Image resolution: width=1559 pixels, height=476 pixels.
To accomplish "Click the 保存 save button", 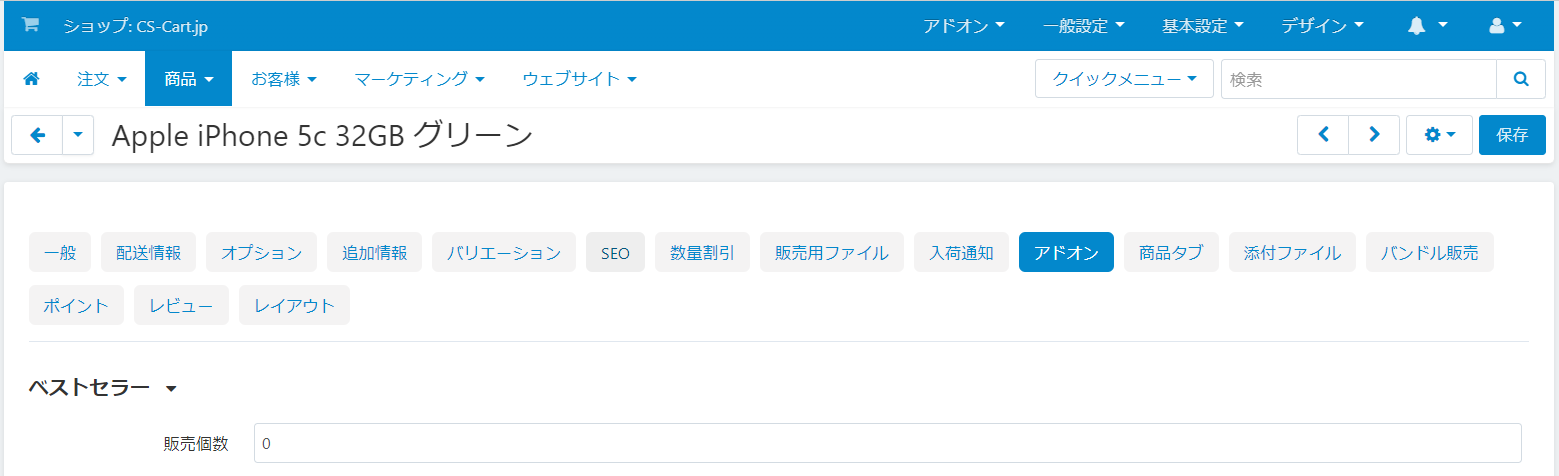I will point(1512,135).
